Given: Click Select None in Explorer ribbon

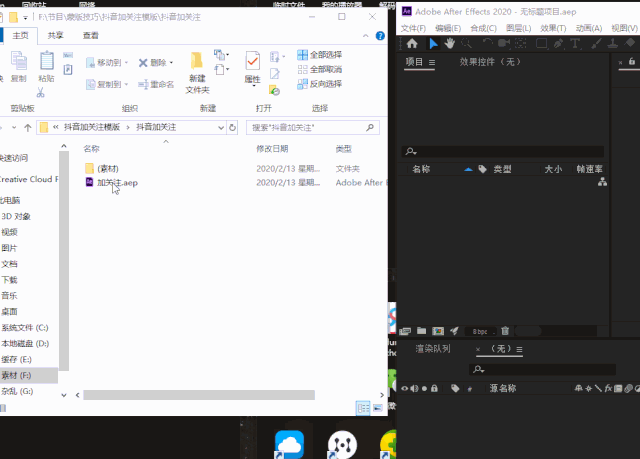Looking at the screenshot, I should pyautogui.click(x=320, y=69).
